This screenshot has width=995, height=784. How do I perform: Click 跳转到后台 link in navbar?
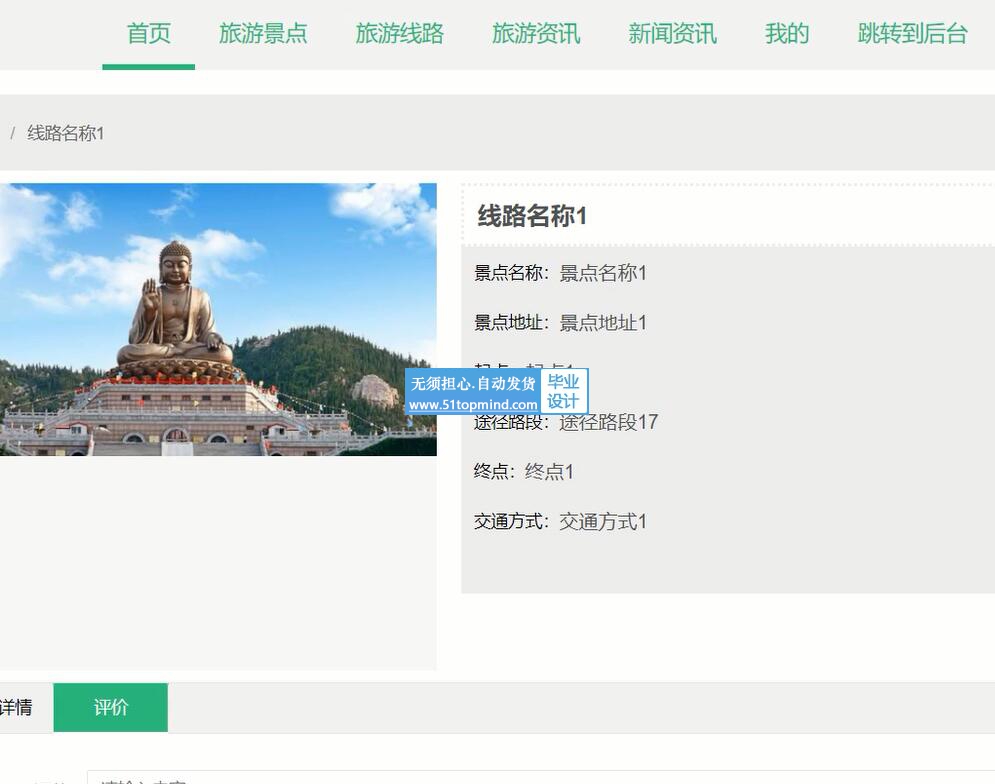point(913,34)
